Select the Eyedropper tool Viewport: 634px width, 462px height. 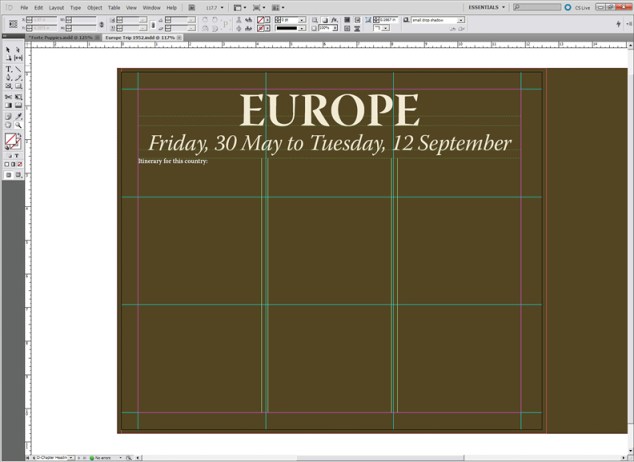tap(18, 114)
